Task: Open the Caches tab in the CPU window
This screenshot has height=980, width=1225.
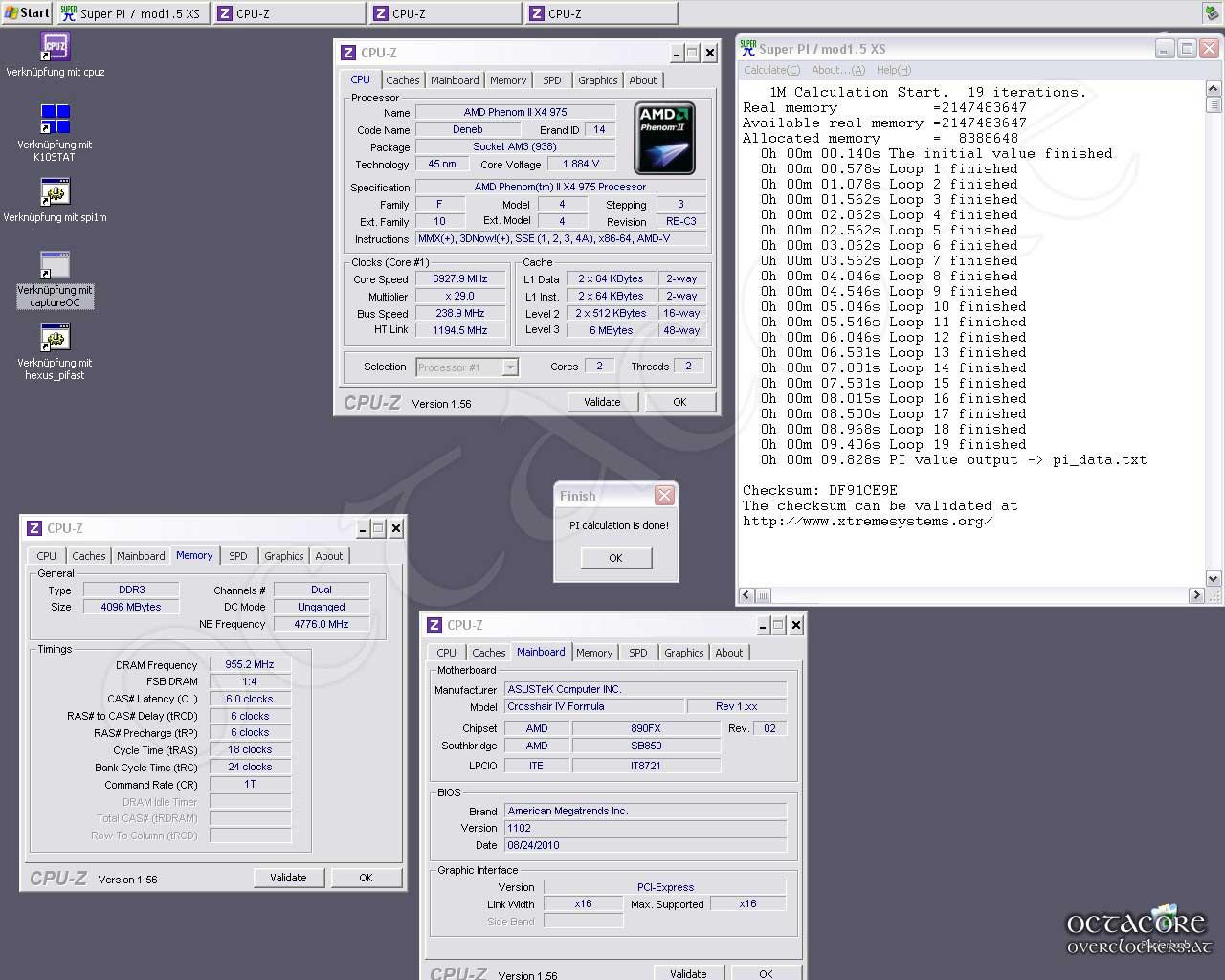Action: click(x=402, y=80)
